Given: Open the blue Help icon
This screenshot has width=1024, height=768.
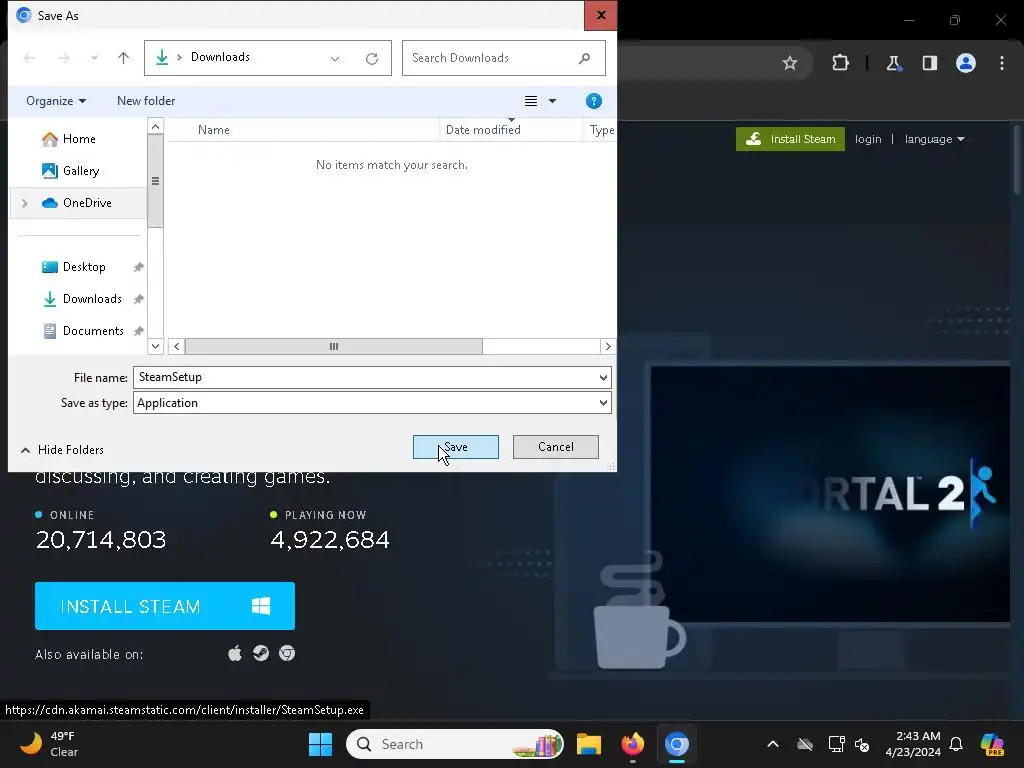Looking at the screenshot, I should click(x=594, y=101).
